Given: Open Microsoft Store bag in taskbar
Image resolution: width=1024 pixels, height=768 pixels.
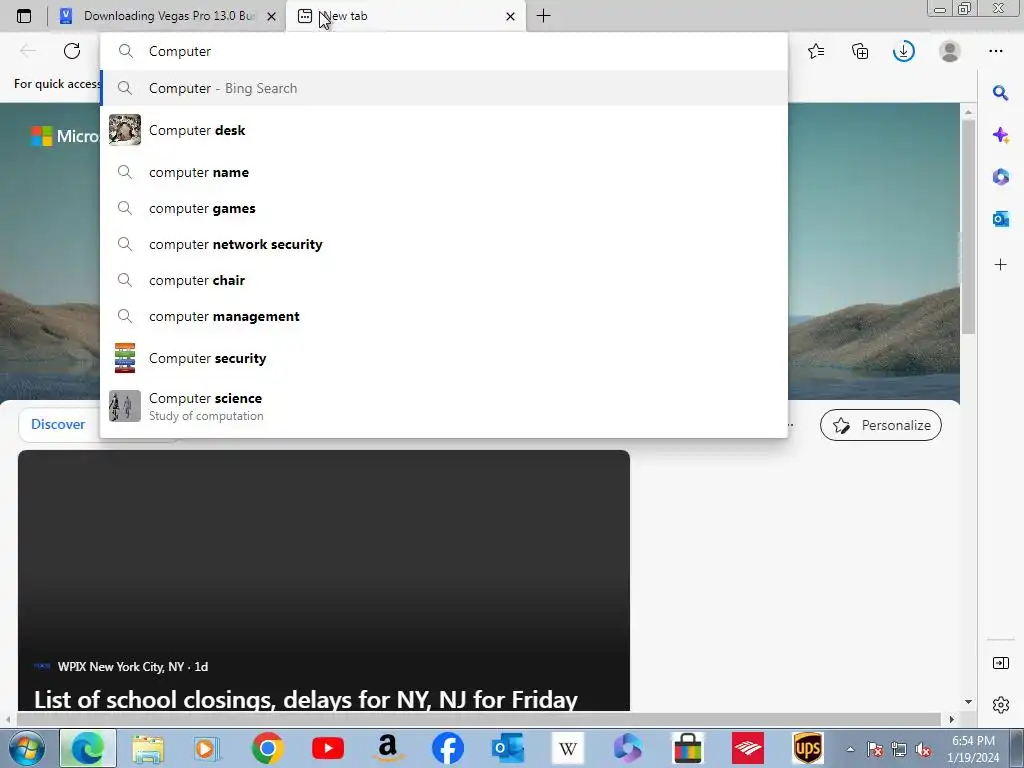Looking at the screenshot, I should click(688, 748).
